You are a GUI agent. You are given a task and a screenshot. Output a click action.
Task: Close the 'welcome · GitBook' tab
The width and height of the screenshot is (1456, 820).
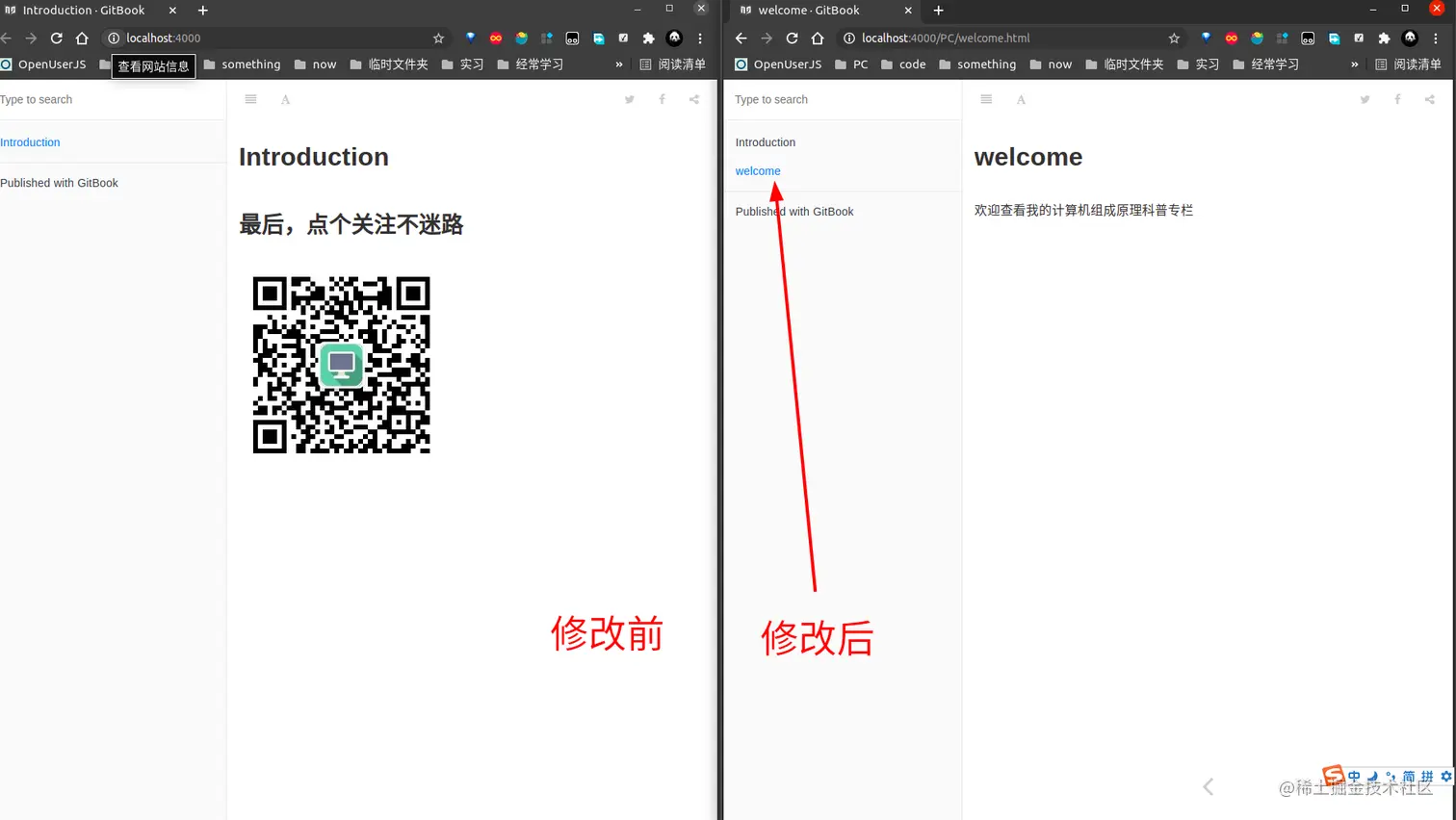tap(908, 11)
